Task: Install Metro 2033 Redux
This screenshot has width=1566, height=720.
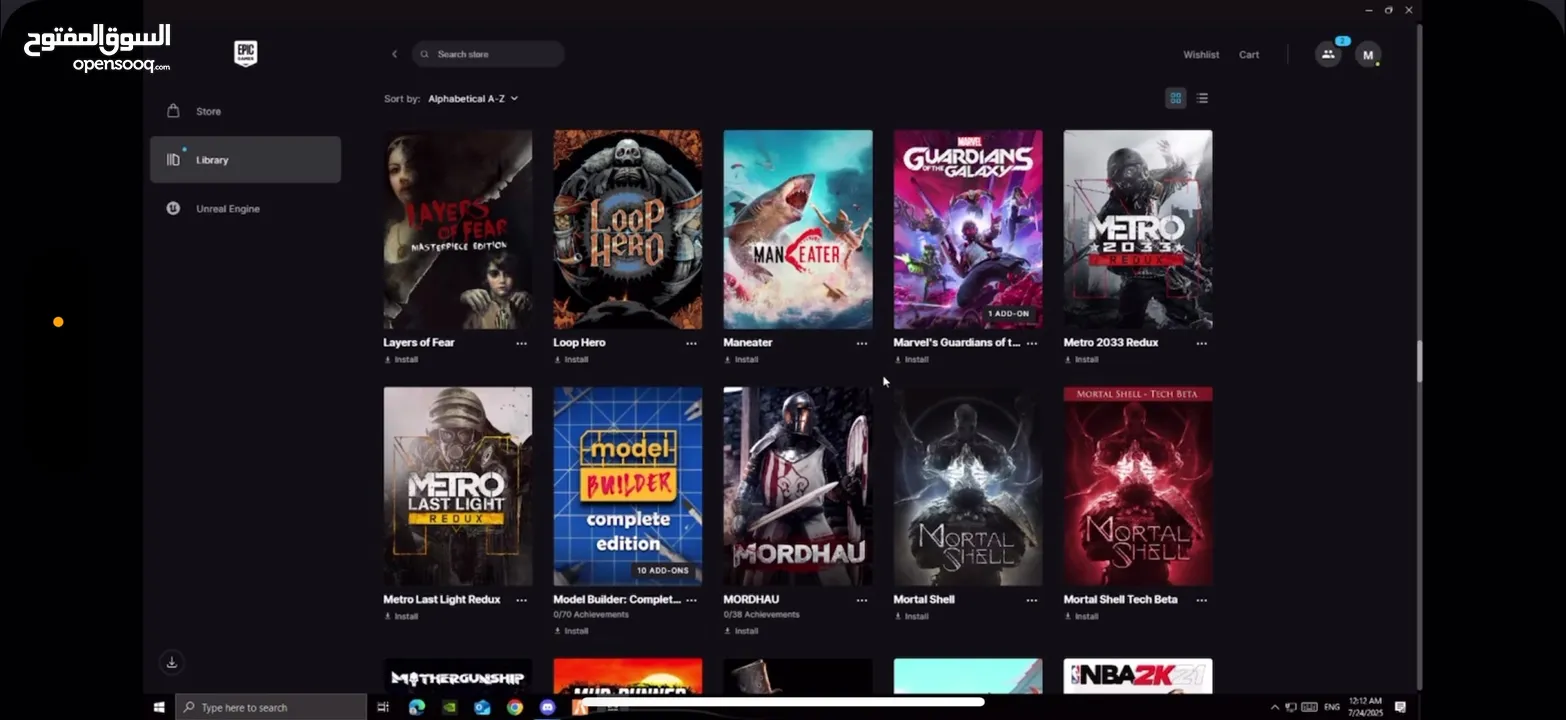Action: (1081, 360)
